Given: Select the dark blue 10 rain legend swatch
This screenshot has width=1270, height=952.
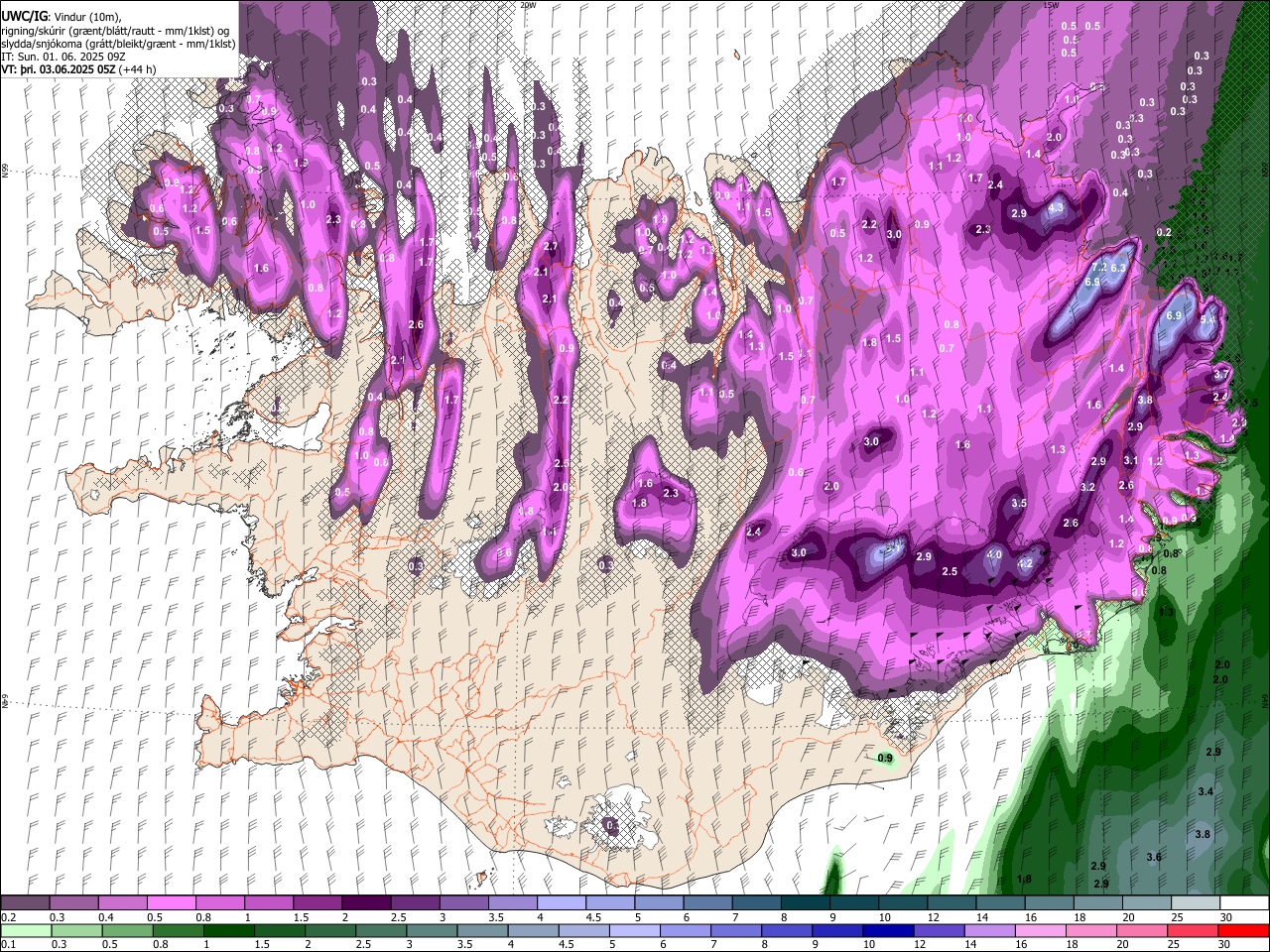Looking at the screenshot, I should pyautogui.click(x=887, y=931).
